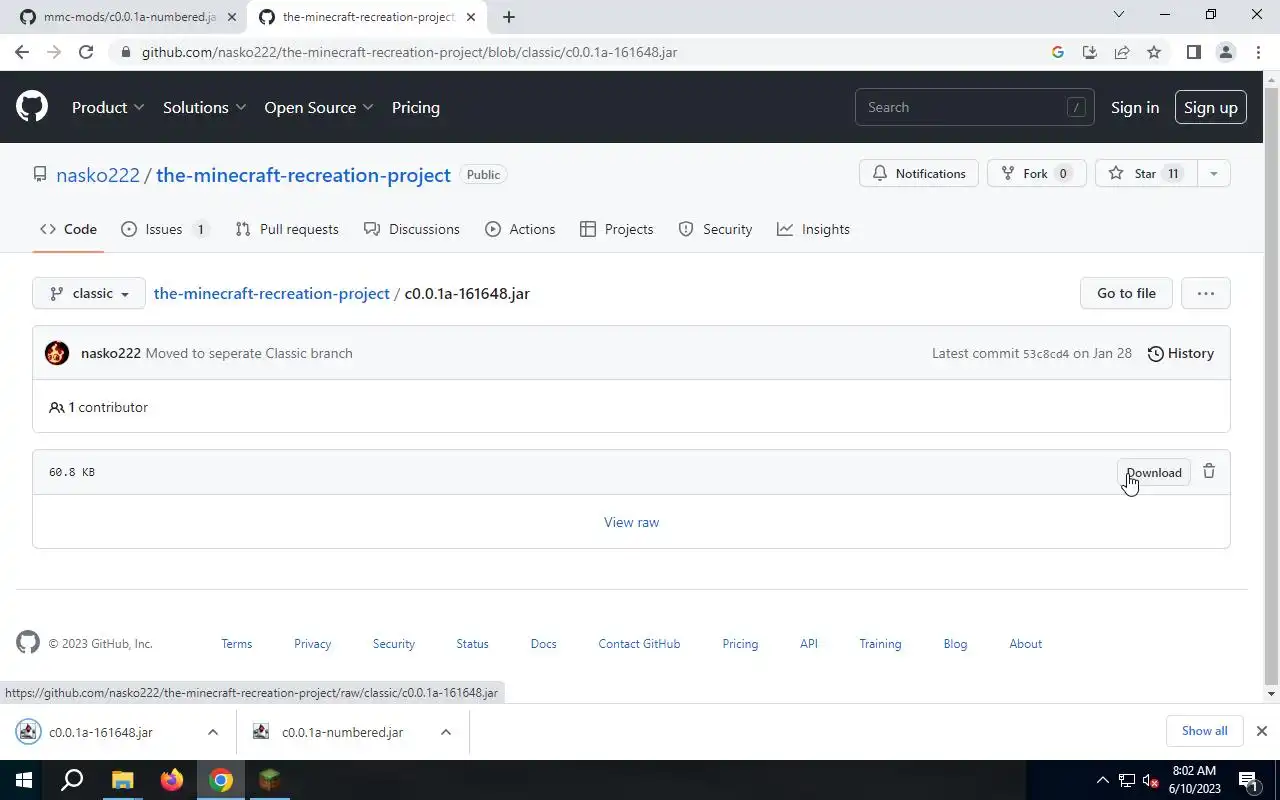1280x800 pixels.
Task: Open the classic branch selector
Action: (89, 293)
